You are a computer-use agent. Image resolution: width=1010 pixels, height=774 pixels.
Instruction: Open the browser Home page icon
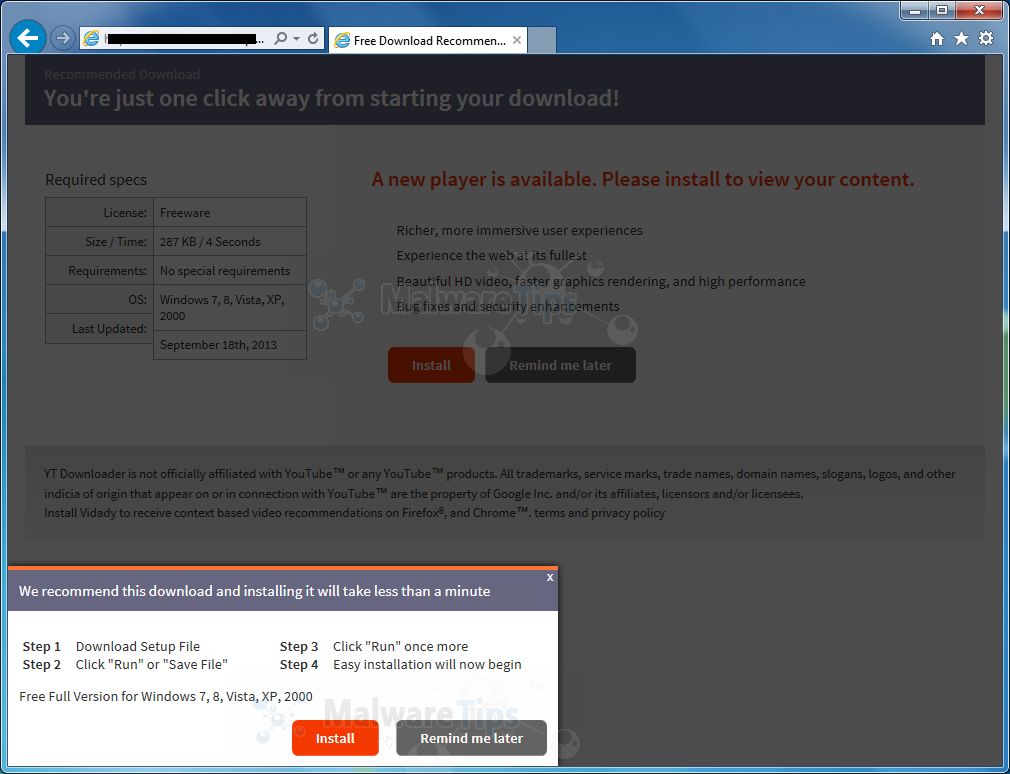click(937, 39)
